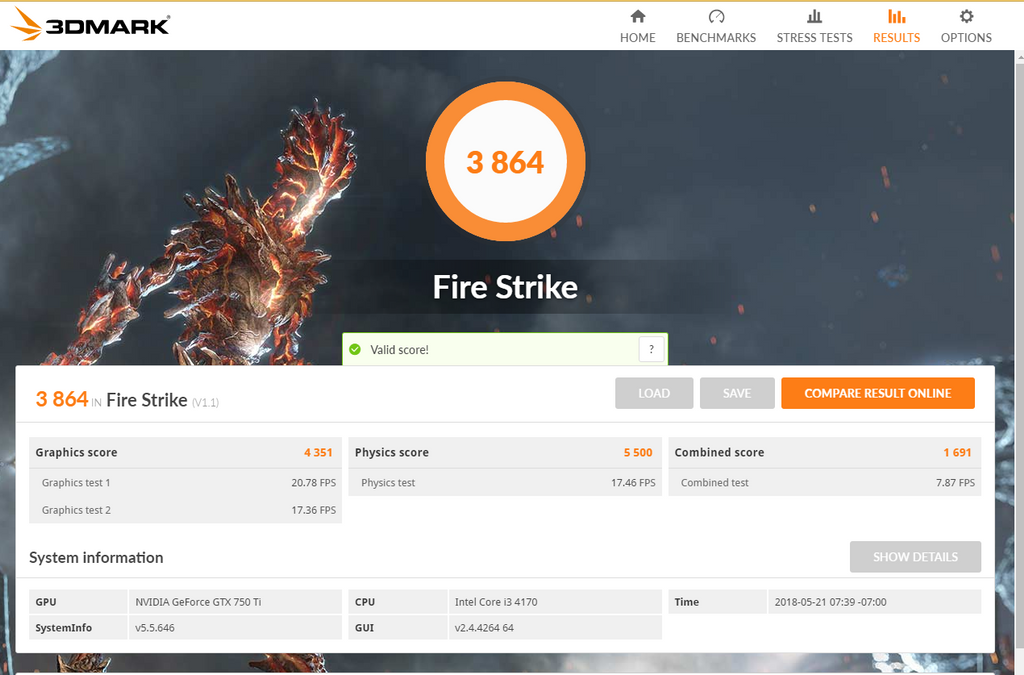Select the Graphics test 1 row
Viewport: 1024px width, 675px height.
pyautogui.click(x=185, y=482)
